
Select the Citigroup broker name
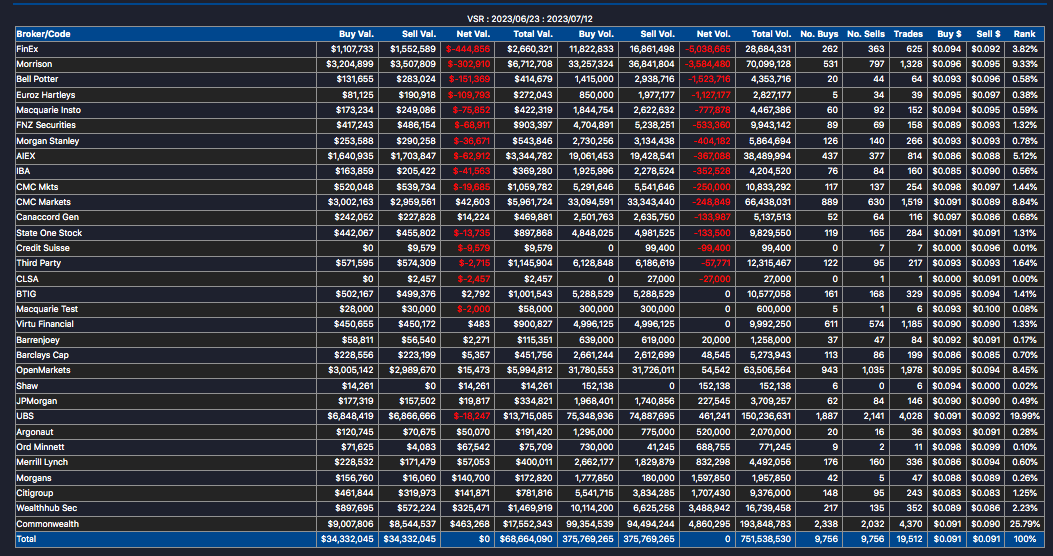36,493
